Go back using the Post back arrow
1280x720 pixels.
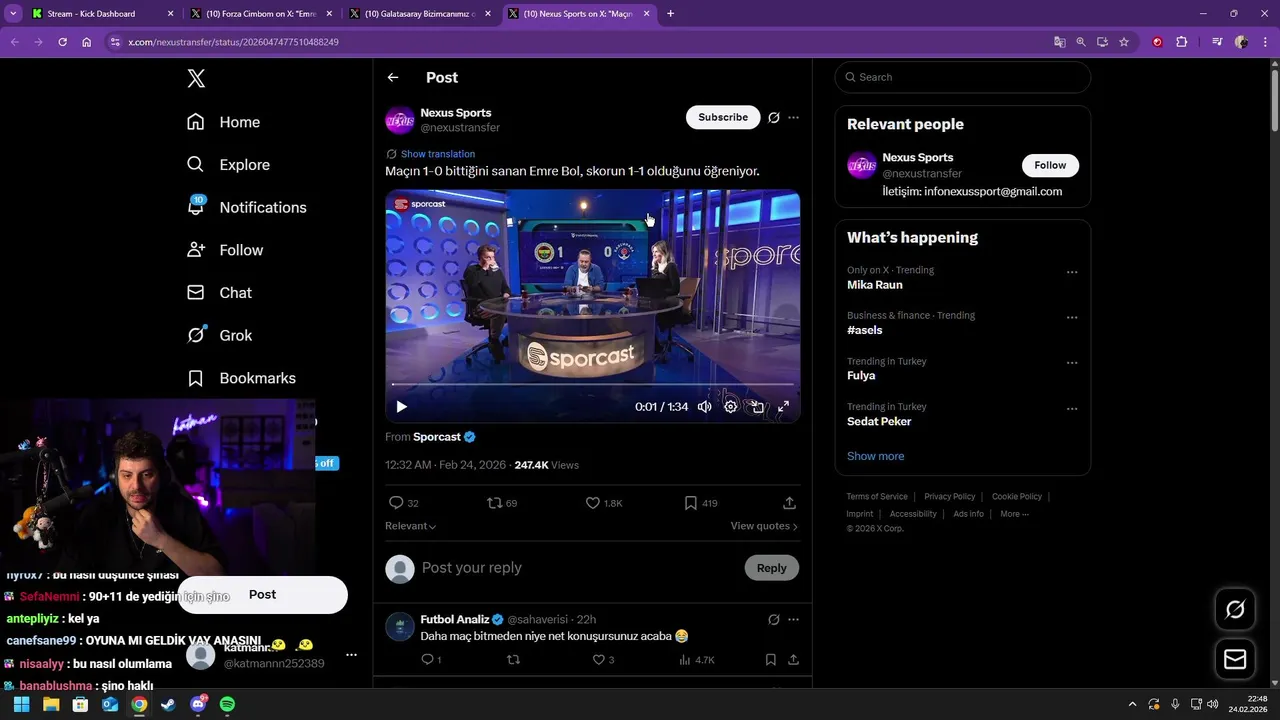click(x=393, y=77)
